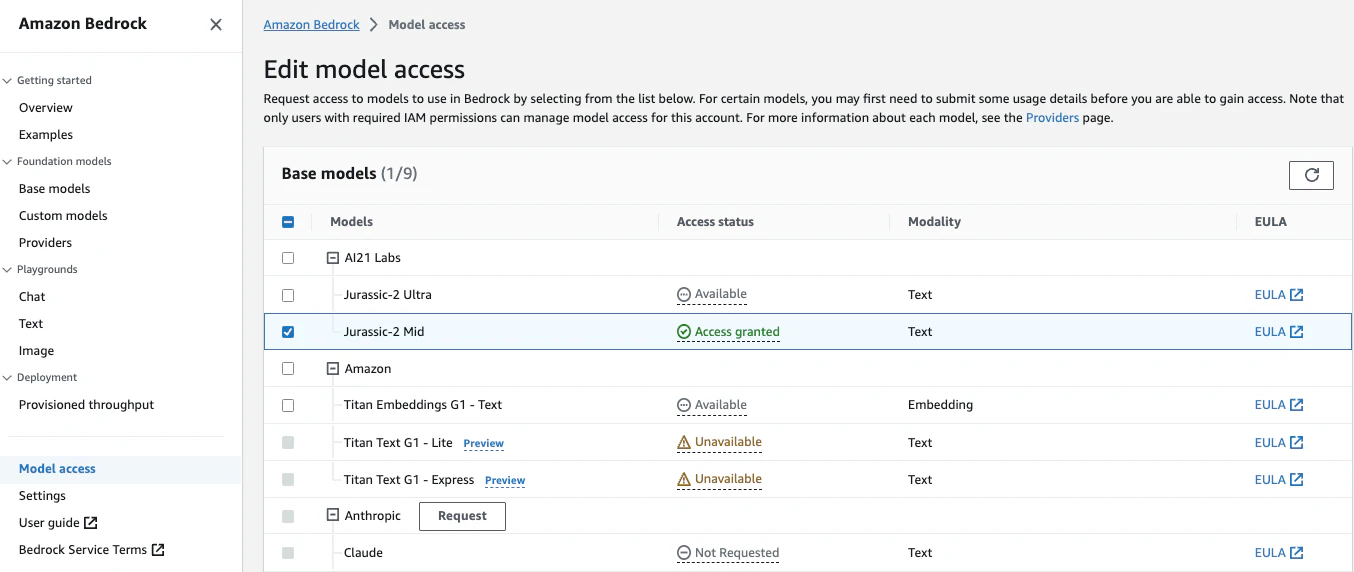
Task: Uncheck the Jurassic-2 Mid checkbox
Action: pyautogui.click(x=288, y=332)
